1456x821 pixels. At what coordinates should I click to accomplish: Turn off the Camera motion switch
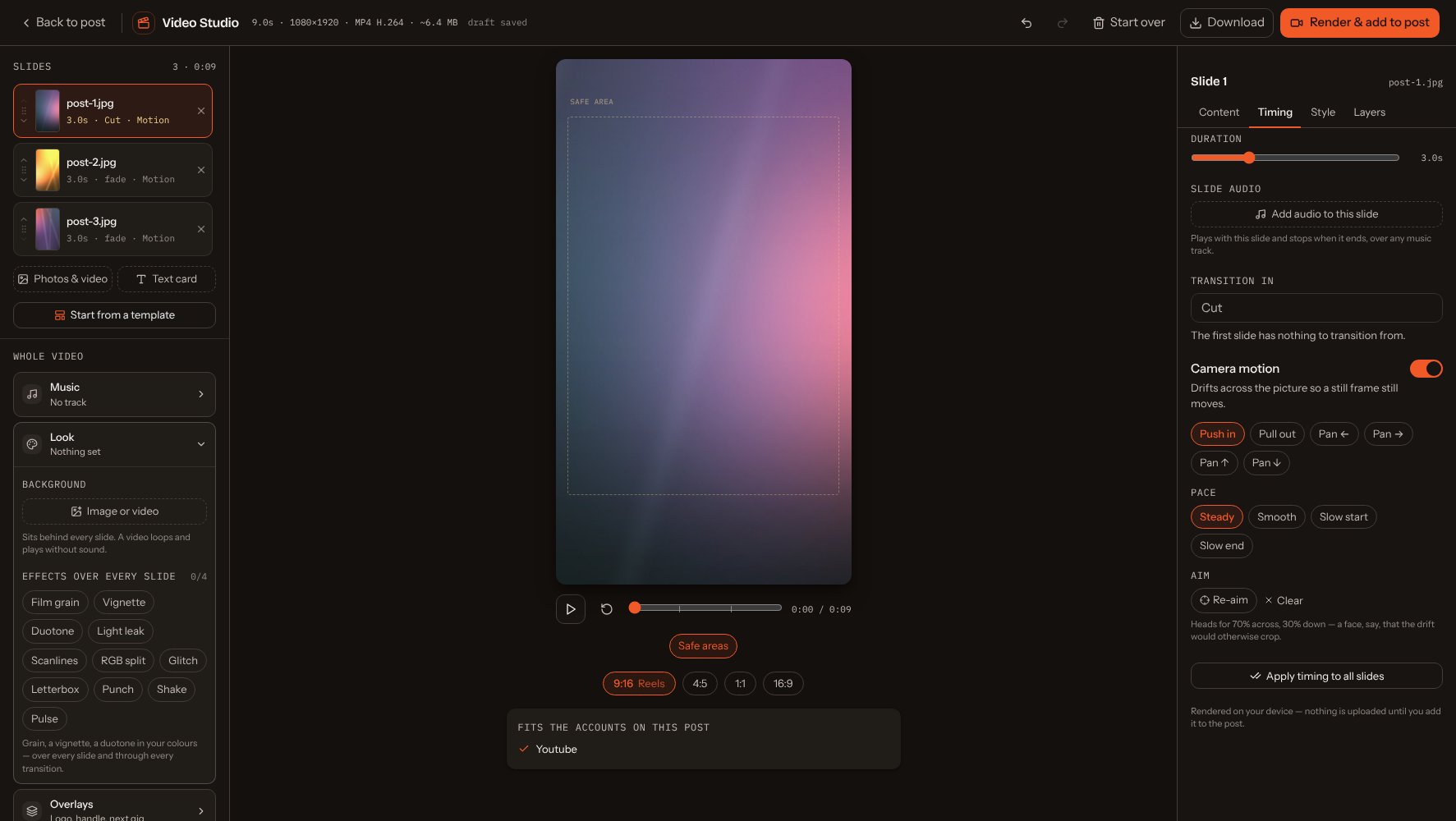pyautogui.click(x=1426, y=369)
